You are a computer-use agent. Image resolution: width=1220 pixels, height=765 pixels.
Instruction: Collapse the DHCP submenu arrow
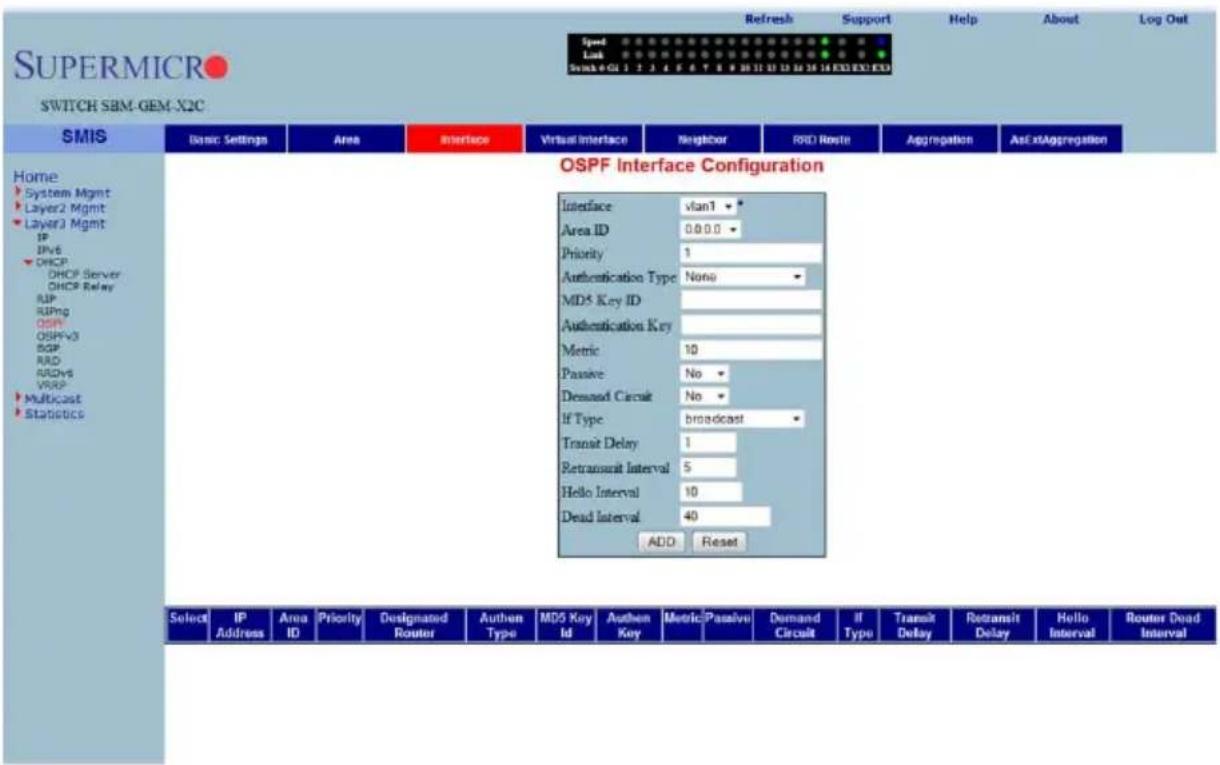coord(29,261)
